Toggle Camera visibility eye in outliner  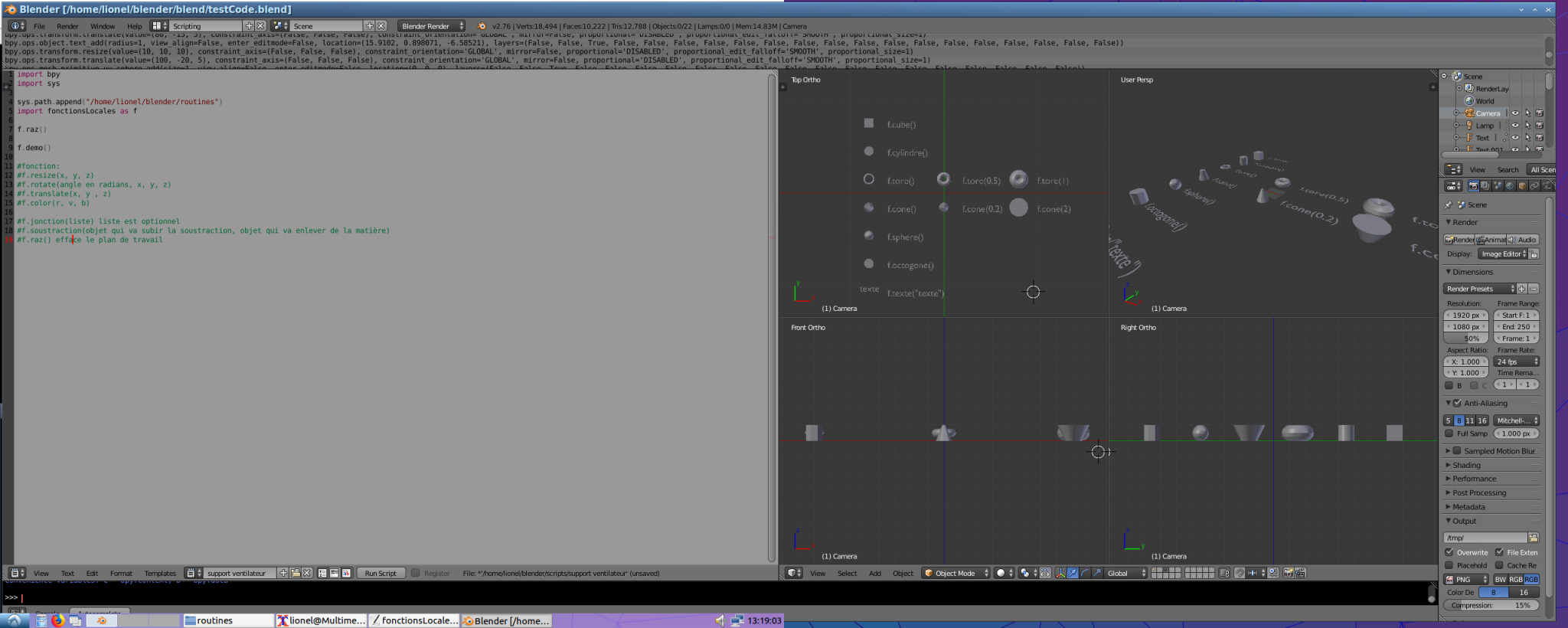point(1514,113)
